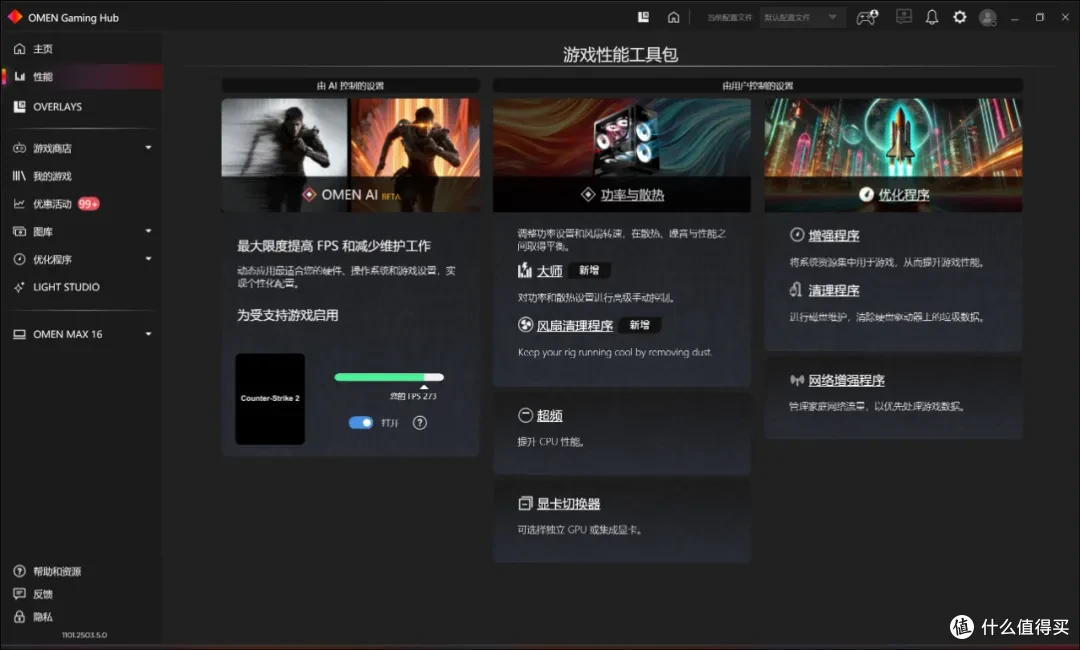
Task: Expand 游戏商店 arrow
Action: 148,147
